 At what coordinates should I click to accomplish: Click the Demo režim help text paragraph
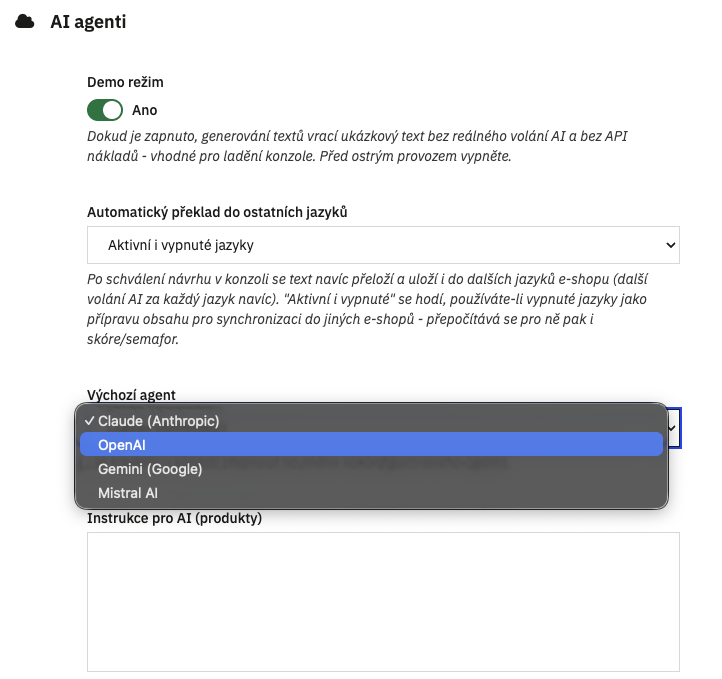point(357,146)
